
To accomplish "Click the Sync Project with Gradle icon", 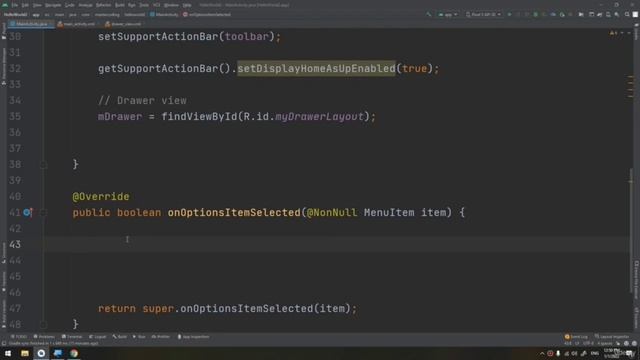I will [600, 14].
